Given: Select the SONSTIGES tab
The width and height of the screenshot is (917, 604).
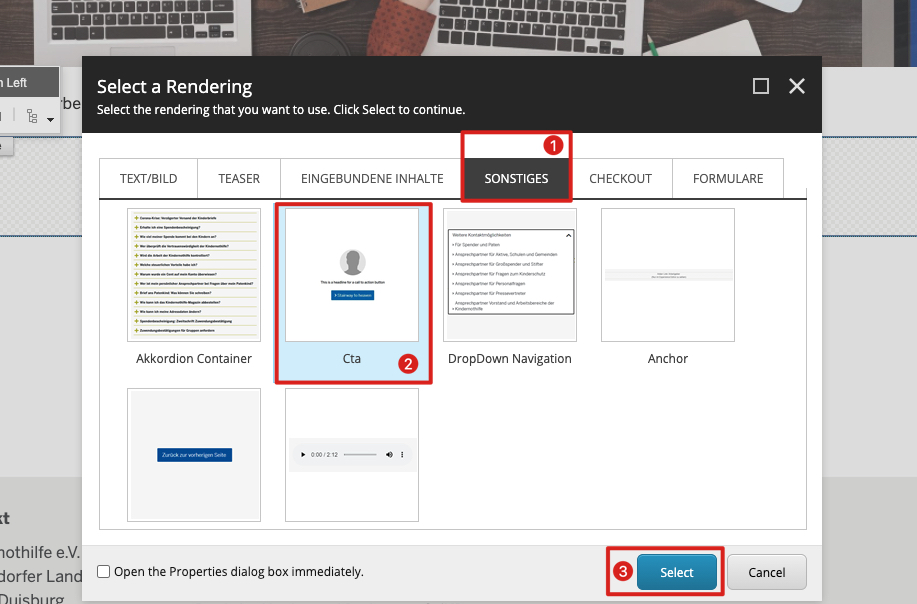Looking at the screenshot, I should coord(516,179).
